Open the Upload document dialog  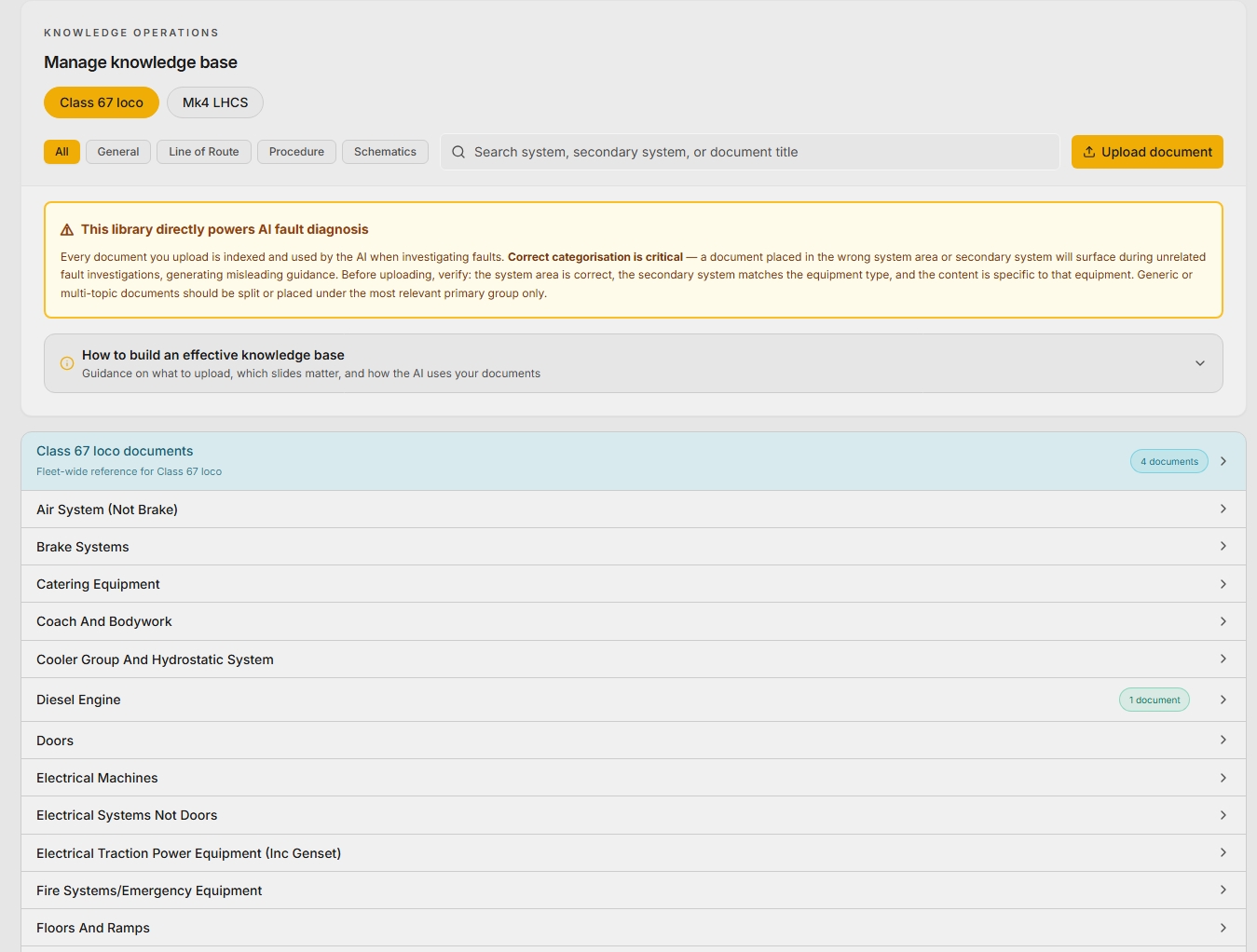point(1147,152)
